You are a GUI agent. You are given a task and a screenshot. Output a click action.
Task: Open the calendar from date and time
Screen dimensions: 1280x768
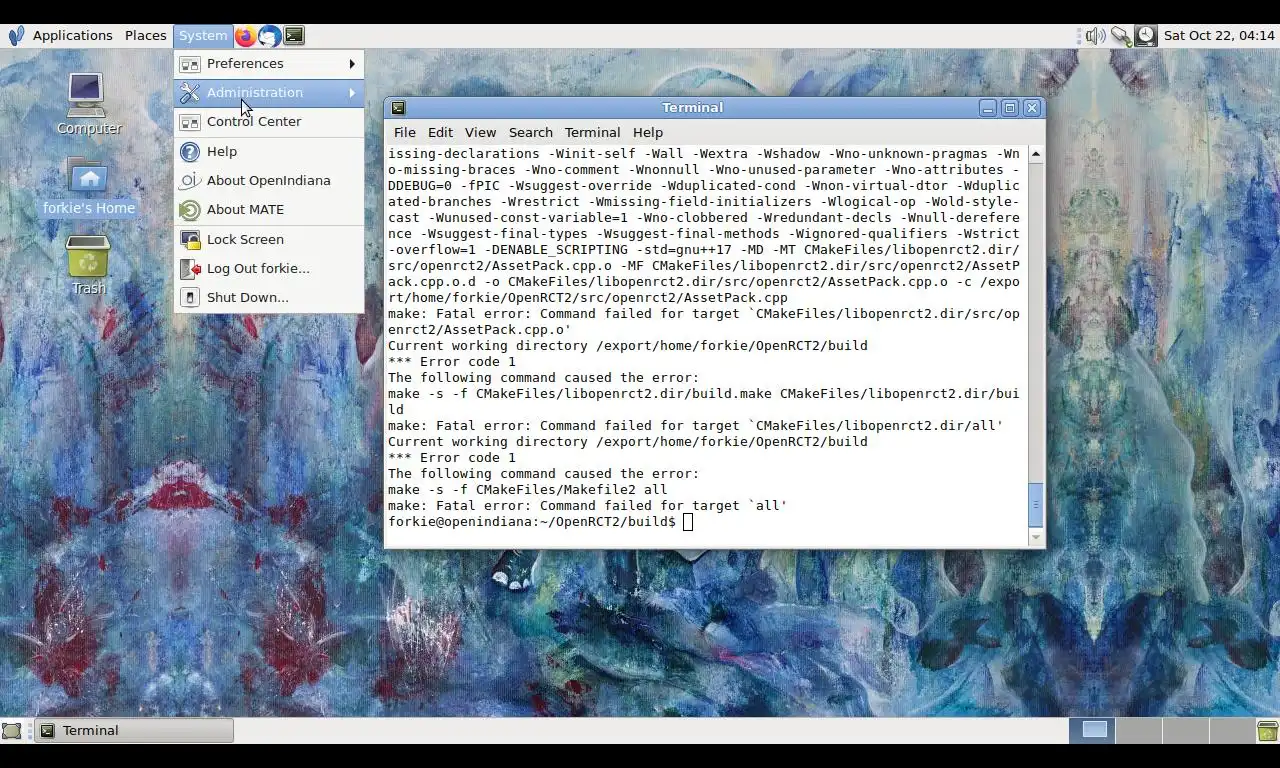point(1219,36)
